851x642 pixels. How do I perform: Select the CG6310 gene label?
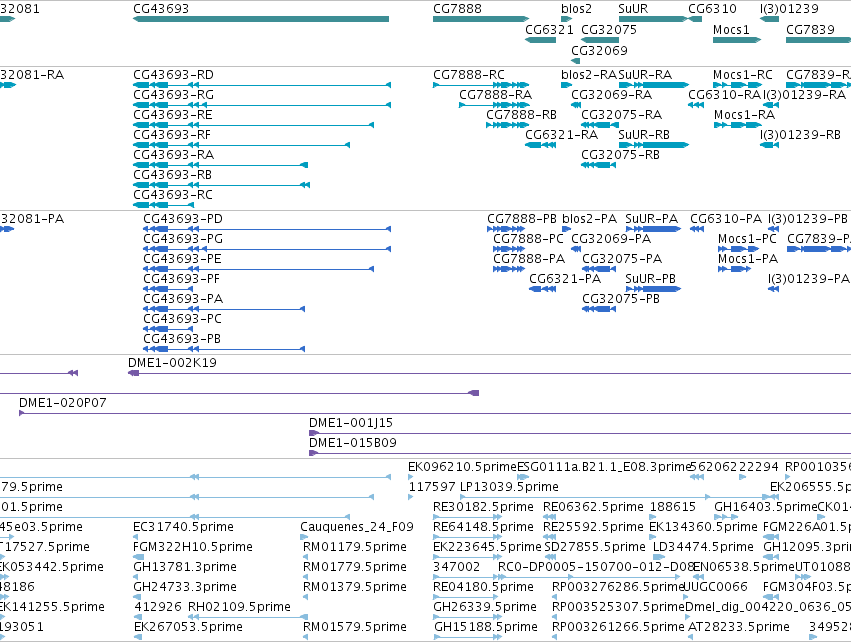[x=712, y=9]
